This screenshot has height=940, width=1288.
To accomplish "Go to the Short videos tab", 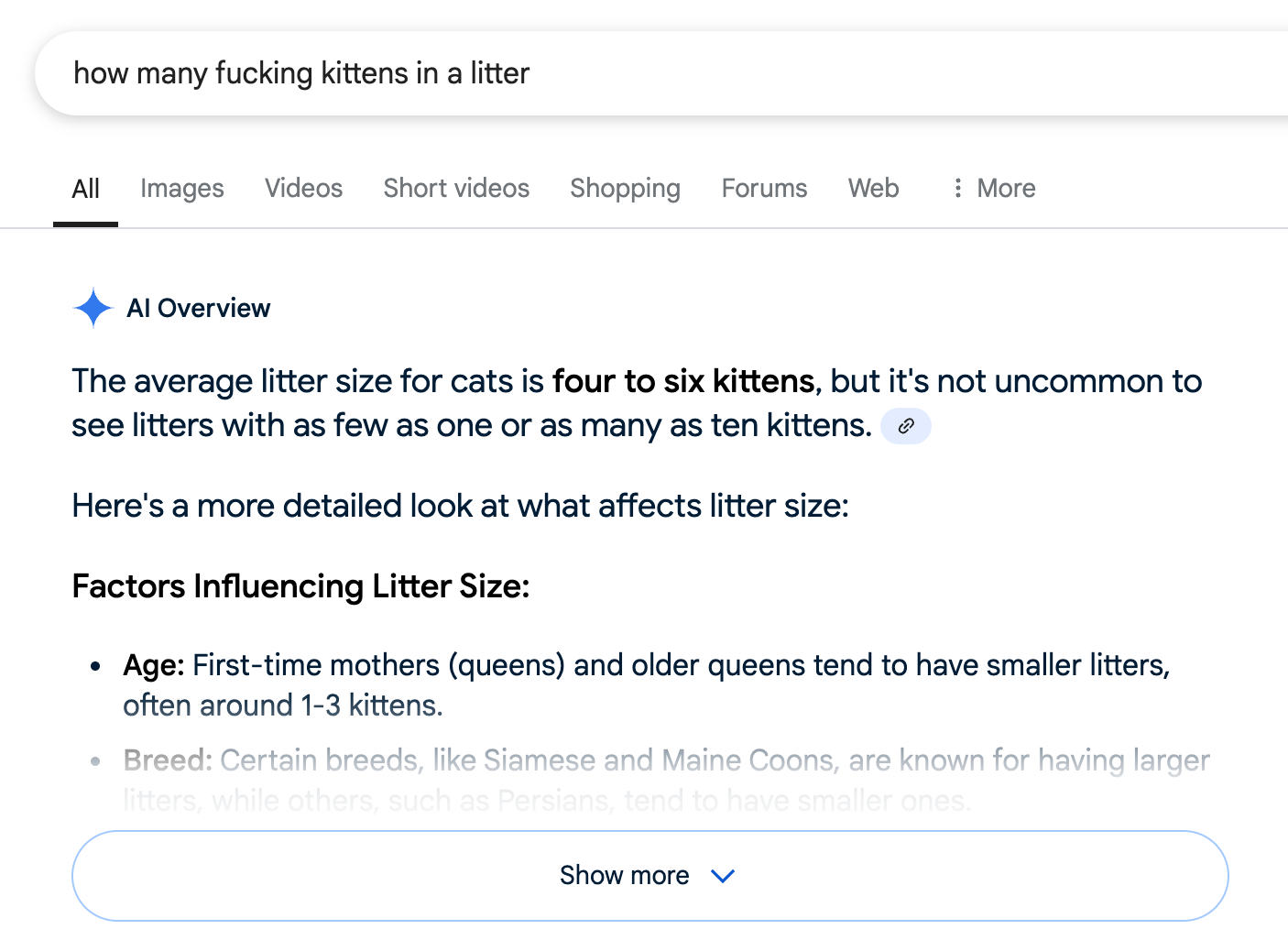I will tap(456, 189).
